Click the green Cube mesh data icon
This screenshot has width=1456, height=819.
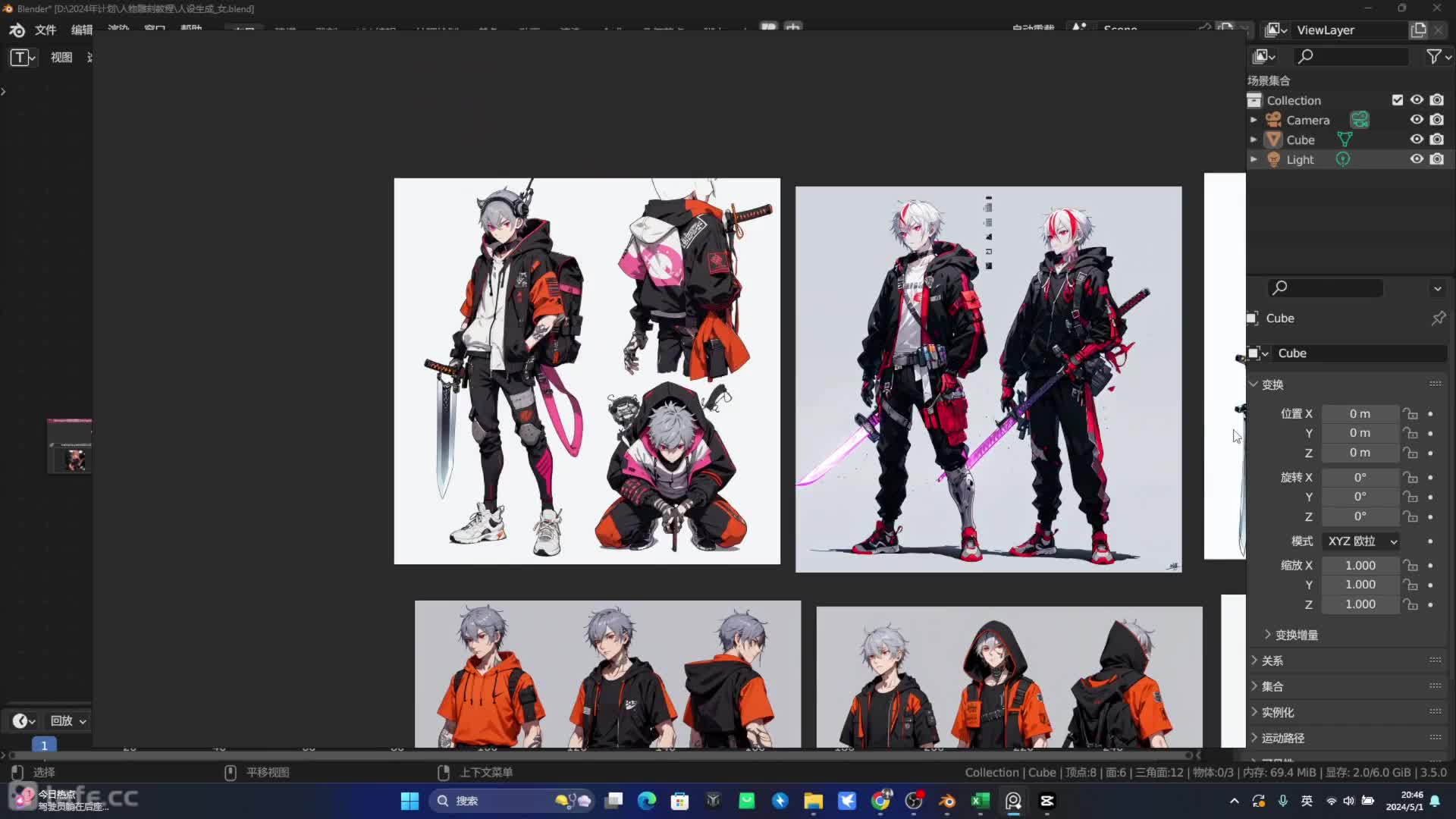point(1345,140)
